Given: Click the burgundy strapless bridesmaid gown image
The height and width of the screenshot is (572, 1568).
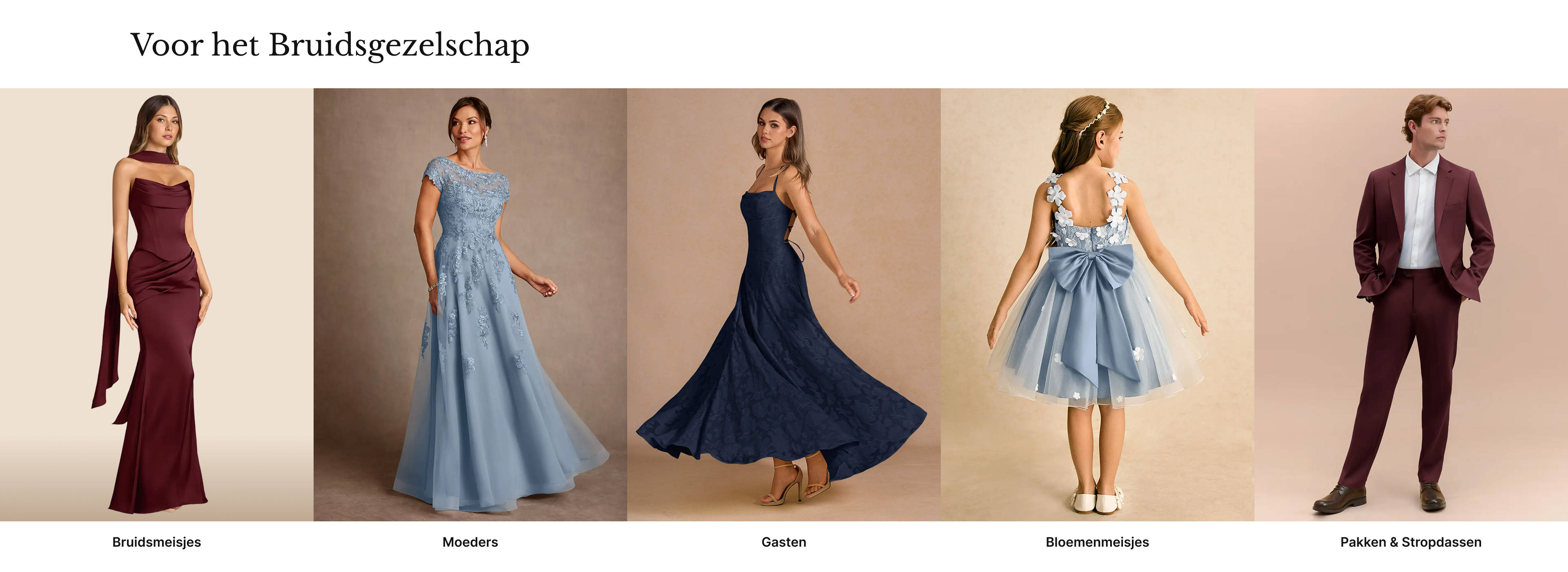Looking at the screenshot, I should click(156, 304).
